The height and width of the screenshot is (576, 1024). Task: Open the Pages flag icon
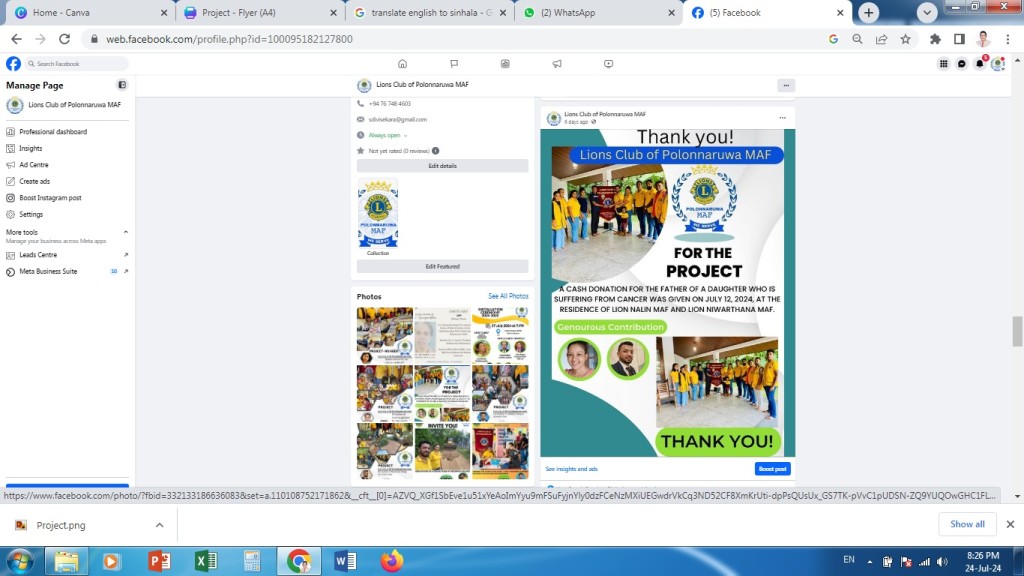click(454, 63)
